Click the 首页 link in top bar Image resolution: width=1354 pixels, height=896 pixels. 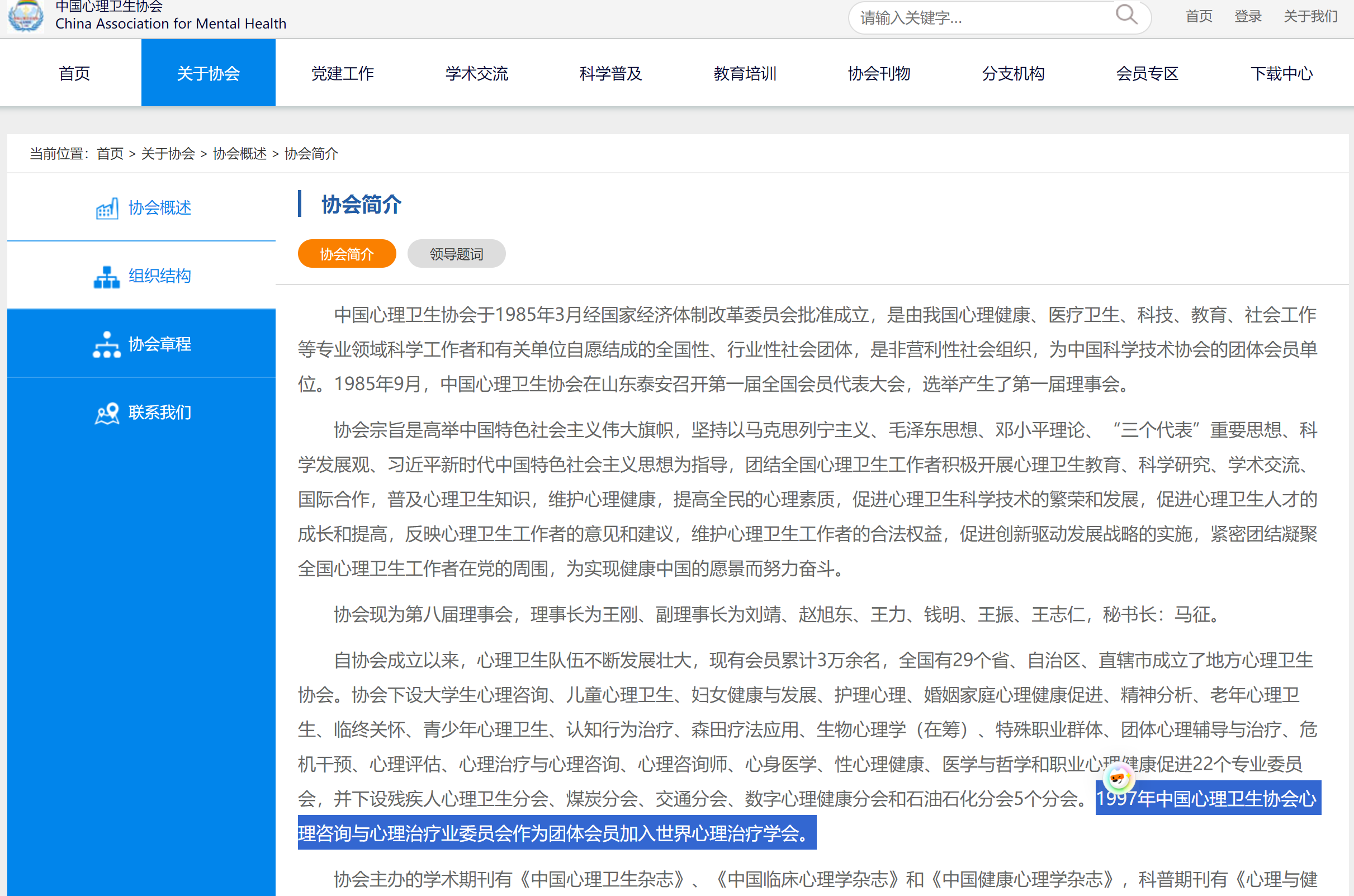point(1199,16)
